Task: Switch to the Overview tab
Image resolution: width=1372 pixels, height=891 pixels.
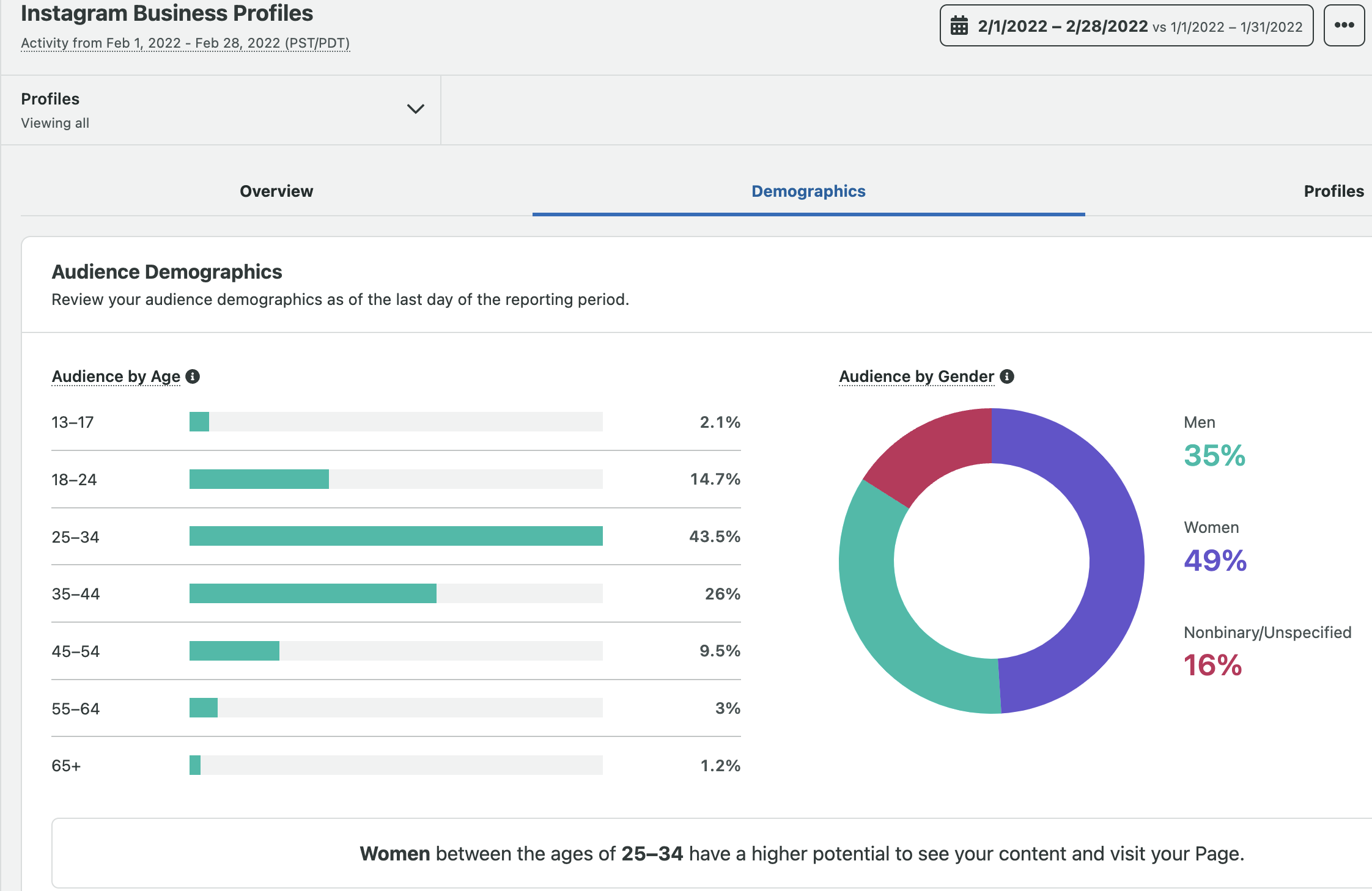Action: click(x=276, y=191)
